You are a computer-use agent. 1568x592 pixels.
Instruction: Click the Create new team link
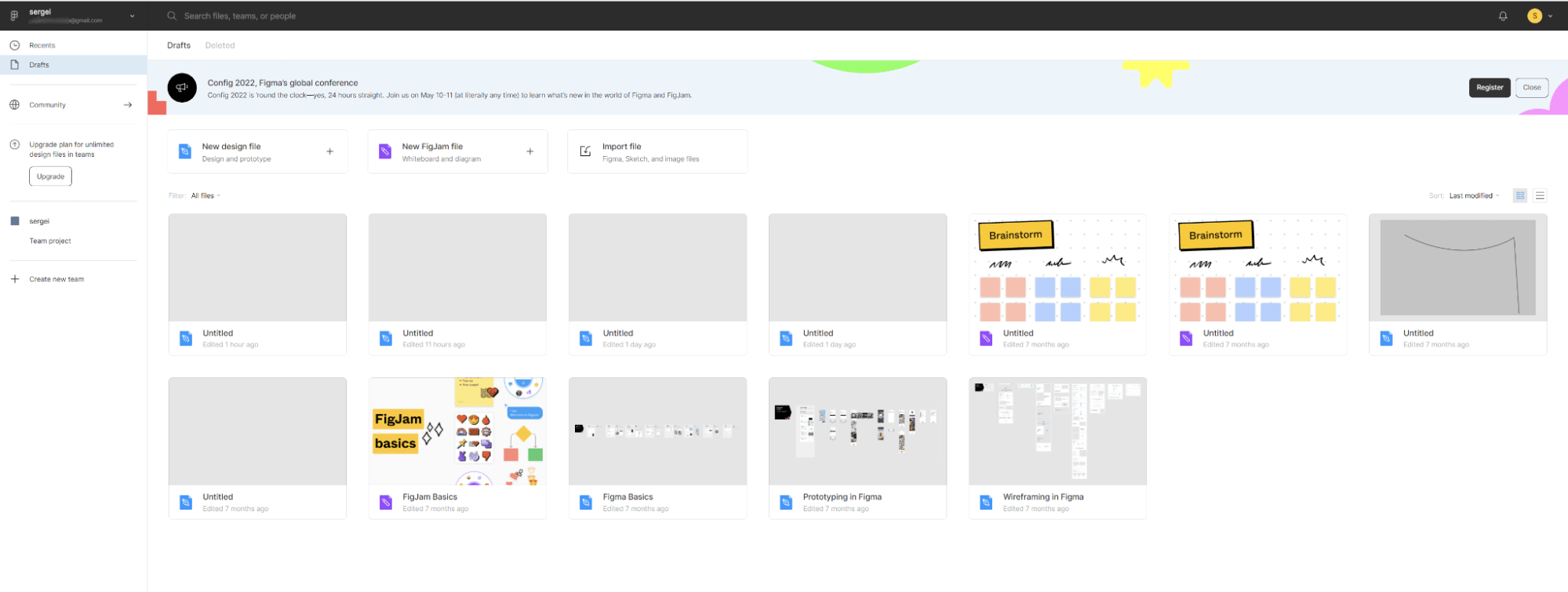point(56,279)
